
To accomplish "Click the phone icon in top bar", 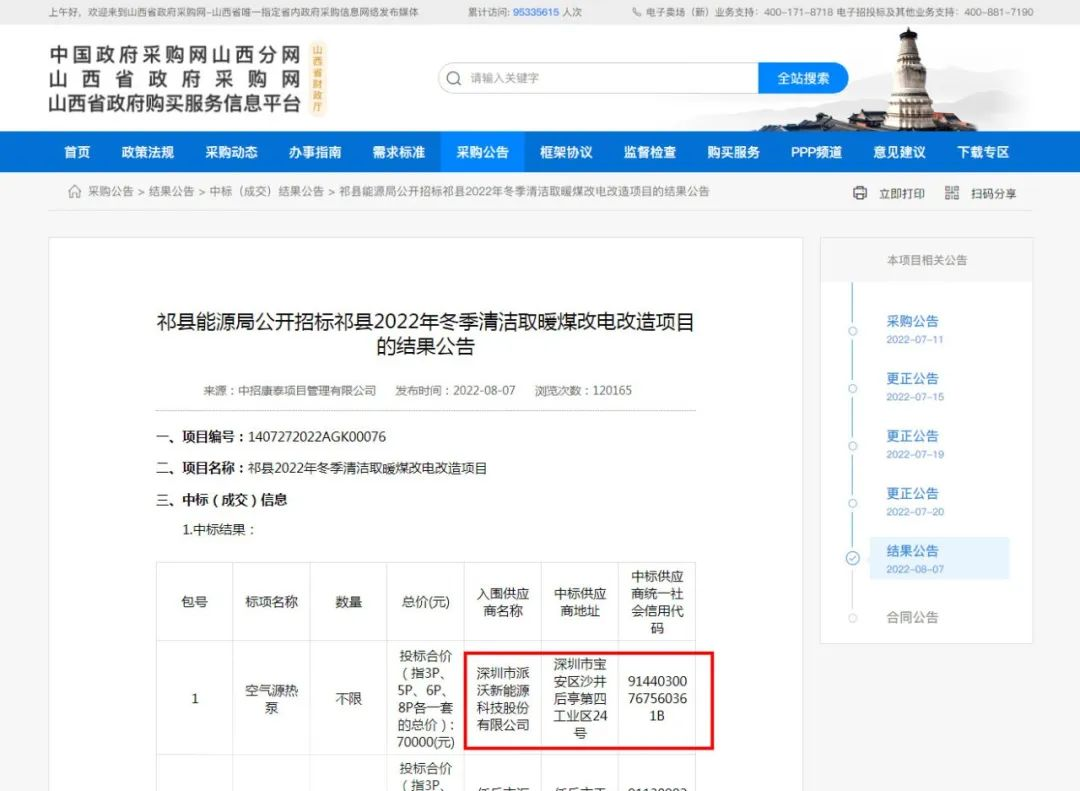I will 637,13.
